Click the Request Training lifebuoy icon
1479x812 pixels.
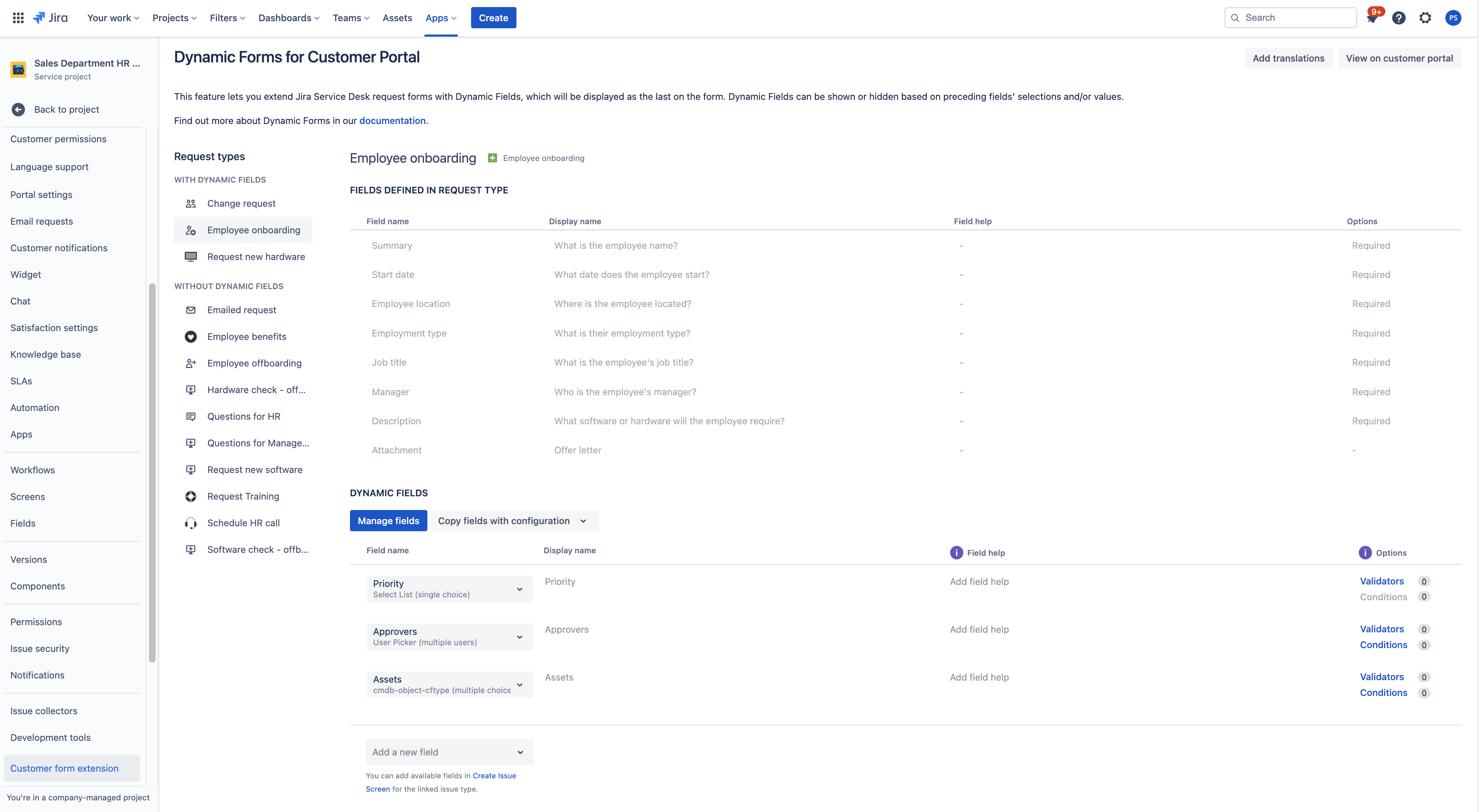191,496
